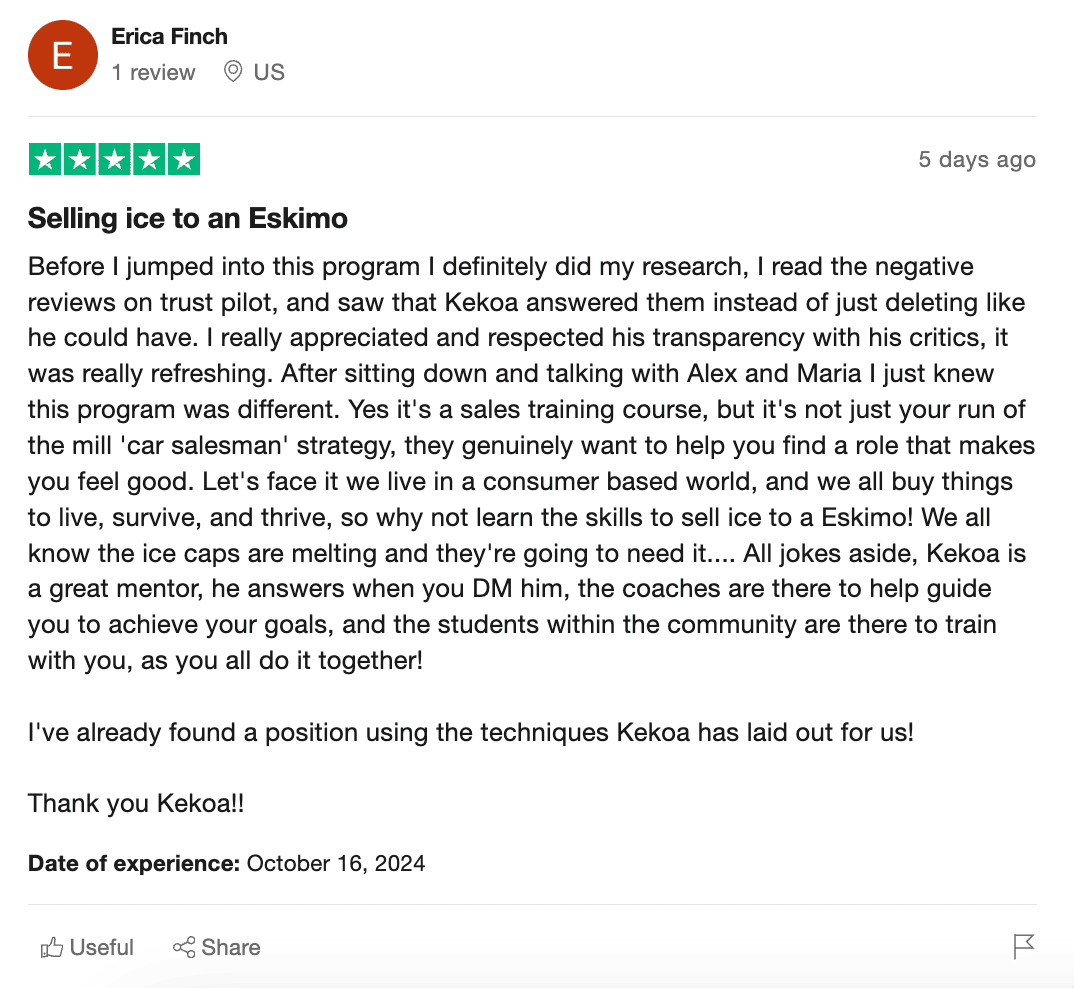Click the '1 review' count text
The image size is (1074, 988).
(153, 73)
